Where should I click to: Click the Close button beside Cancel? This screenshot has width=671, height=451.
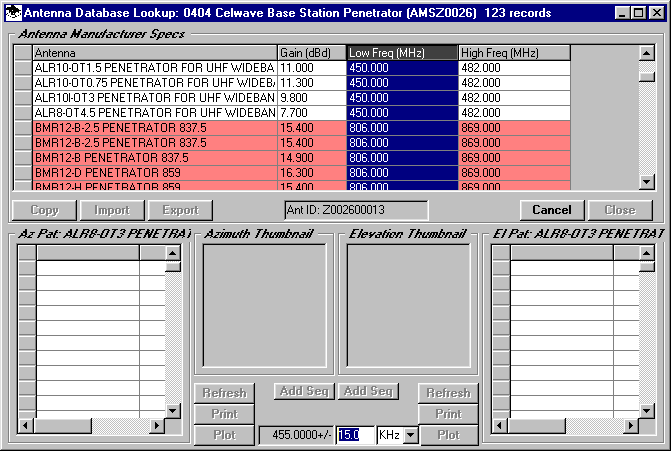[x=620, y=210]
